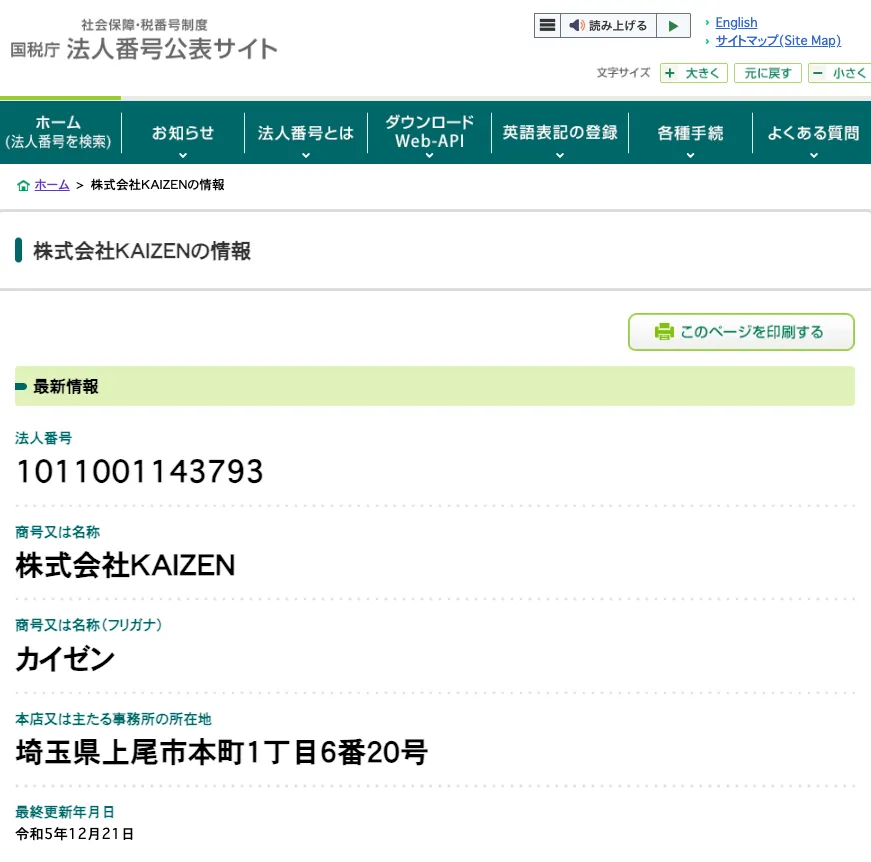The height and width of the screenshot is (862, 871).
Task: Click the 文字サイズ label
Action: pos(623,73)
